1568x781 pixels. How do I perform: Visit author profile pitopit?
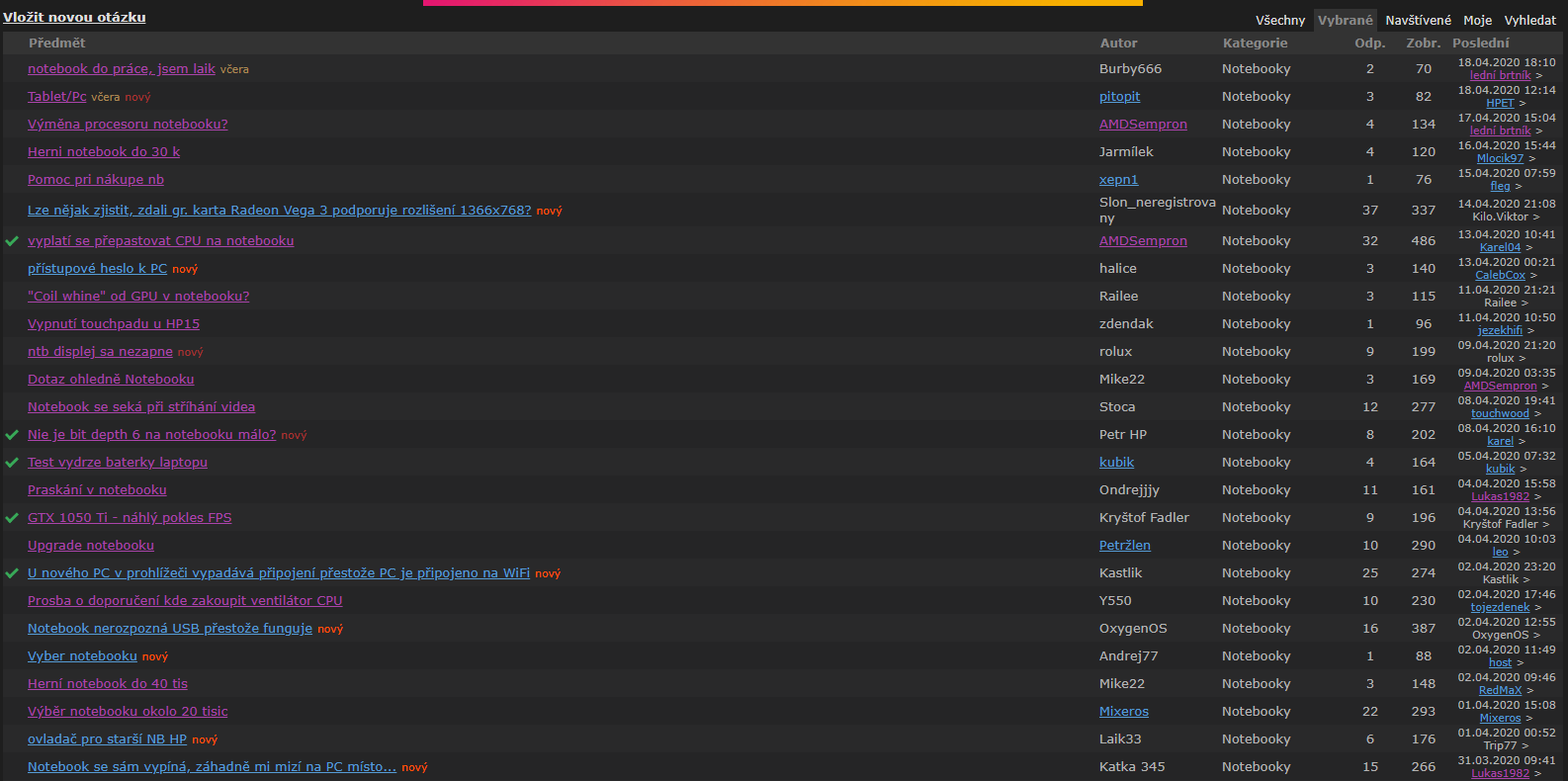coord(1119,97)
